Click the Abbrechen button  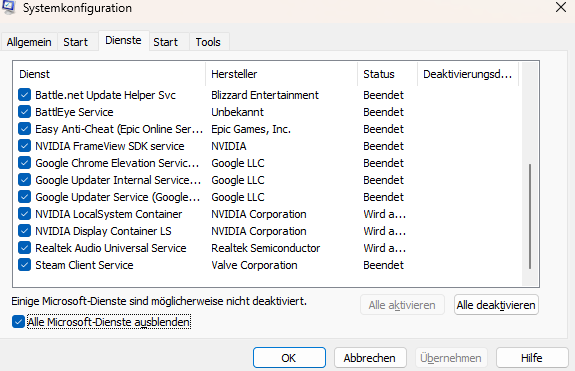(x=370, y=358)
